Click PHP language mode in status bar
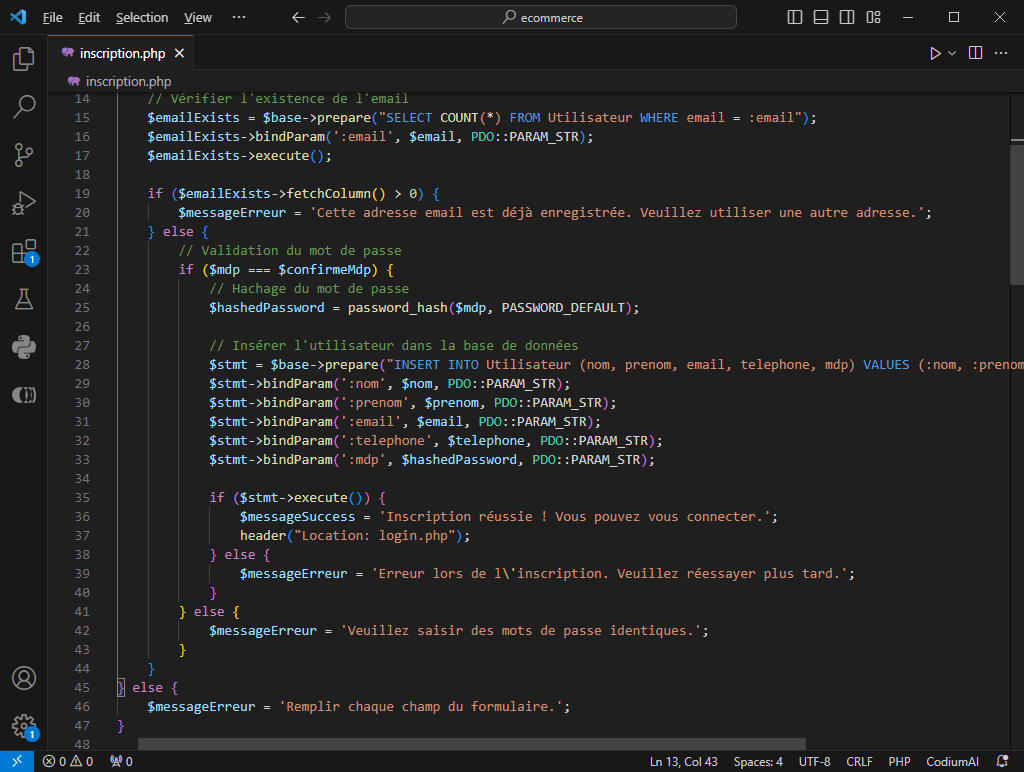 (x=898, y=761)
